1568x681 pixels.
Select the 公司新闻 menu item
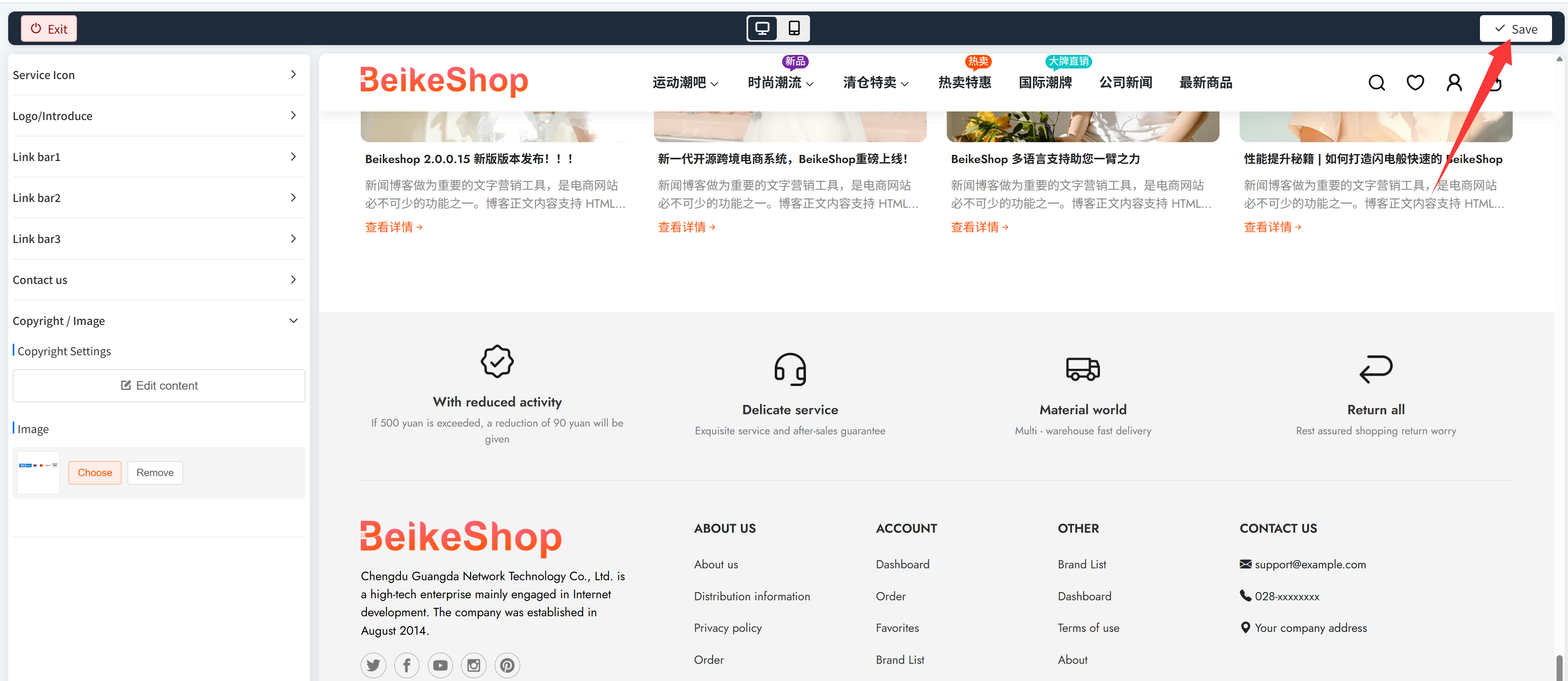1125,83
